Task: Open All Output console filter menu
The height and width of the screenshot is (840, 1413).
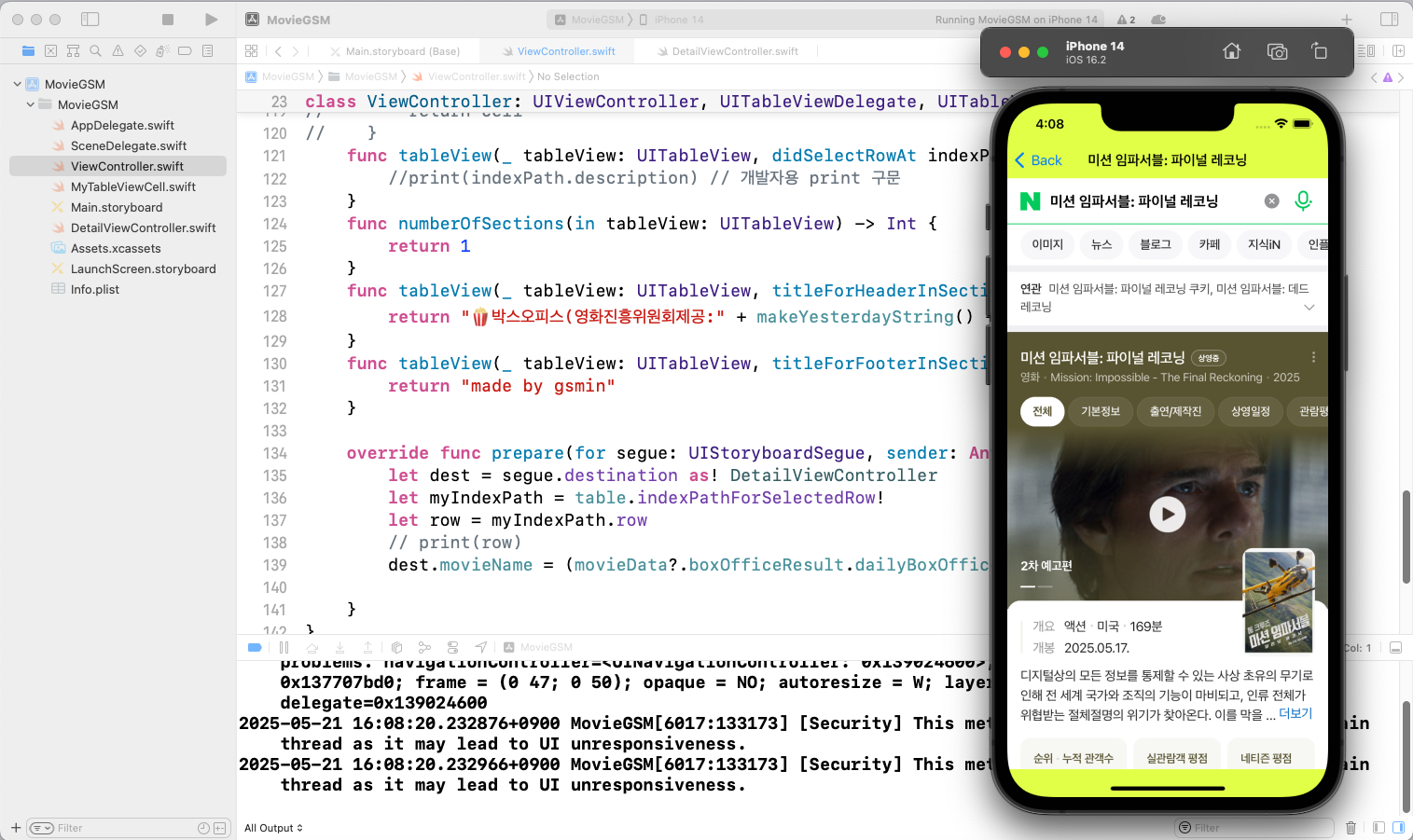Action: pos(273,828)
